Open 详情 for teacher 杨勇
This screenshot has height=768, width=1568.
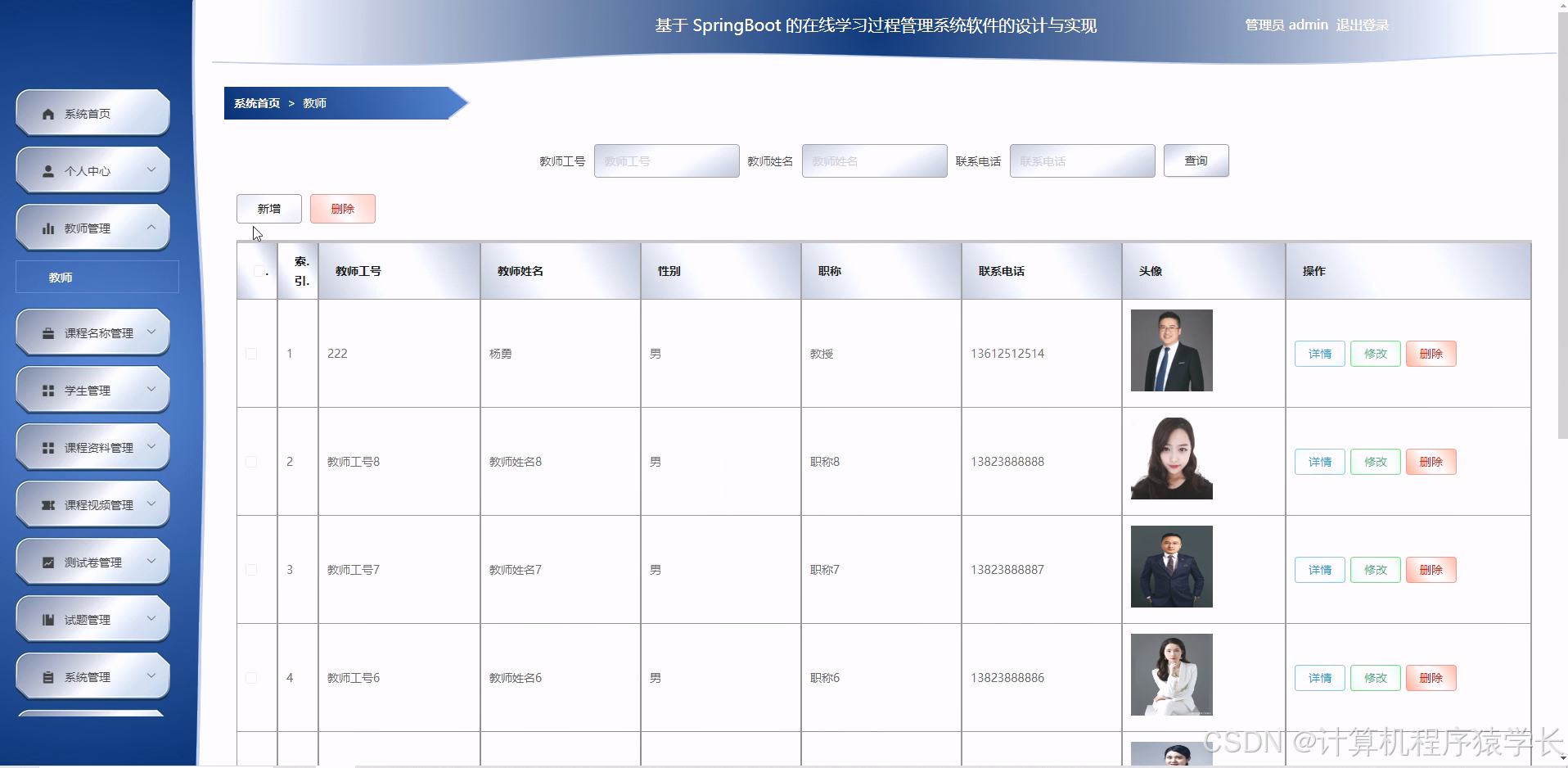1320,354
